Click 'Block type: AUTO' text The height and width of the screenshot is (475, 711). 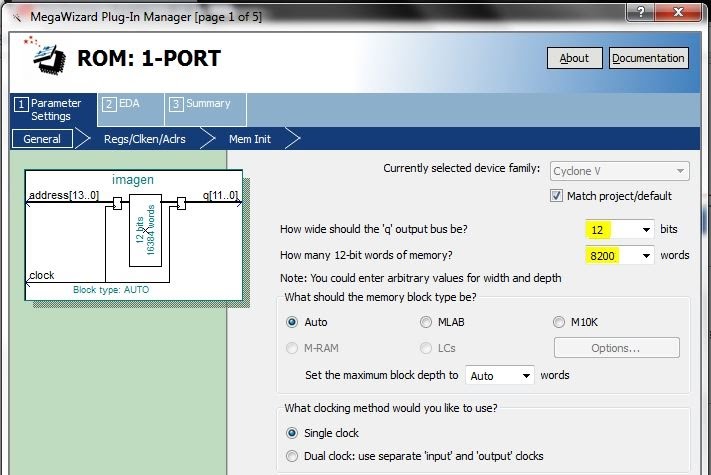[x=111, y=290]
